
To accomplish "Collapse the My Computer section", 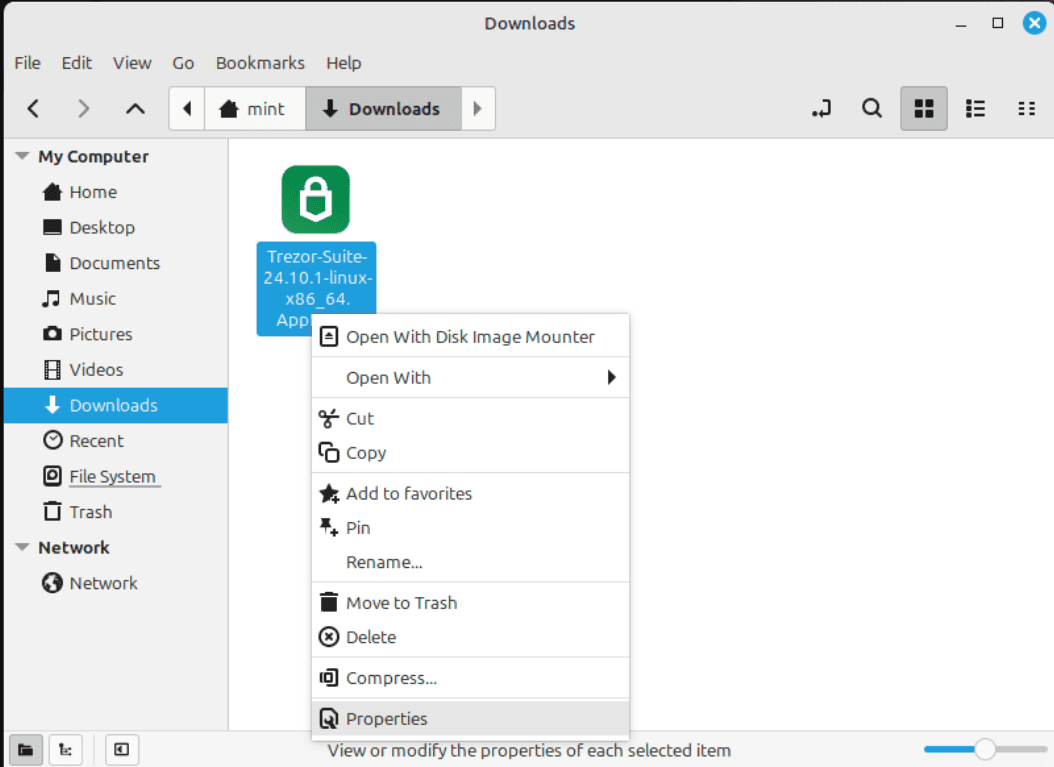I will pos(22,156).
